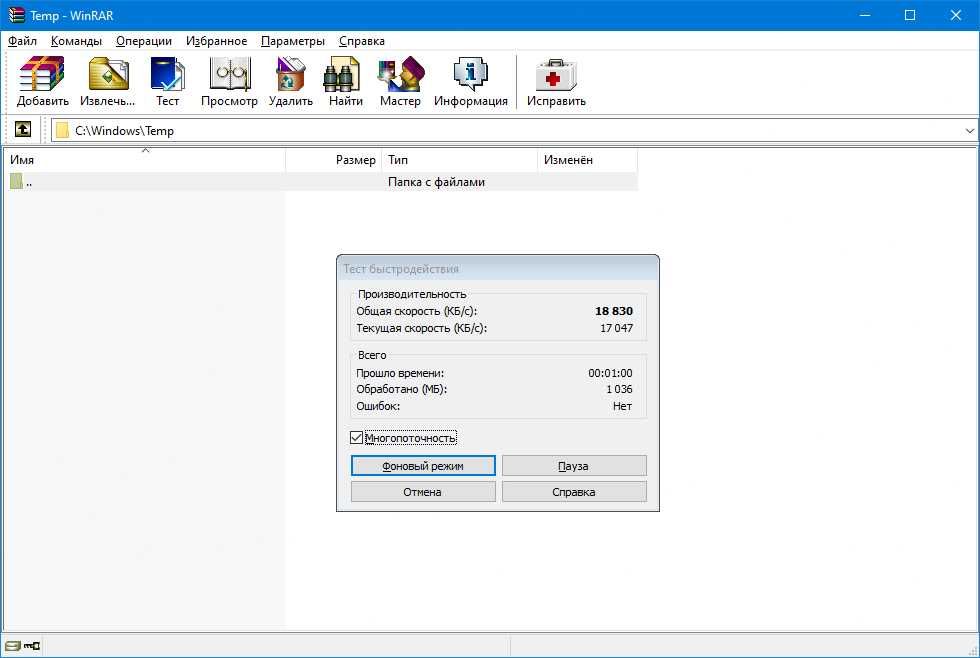Click the overall speed value 18 830

click(614, 311)
